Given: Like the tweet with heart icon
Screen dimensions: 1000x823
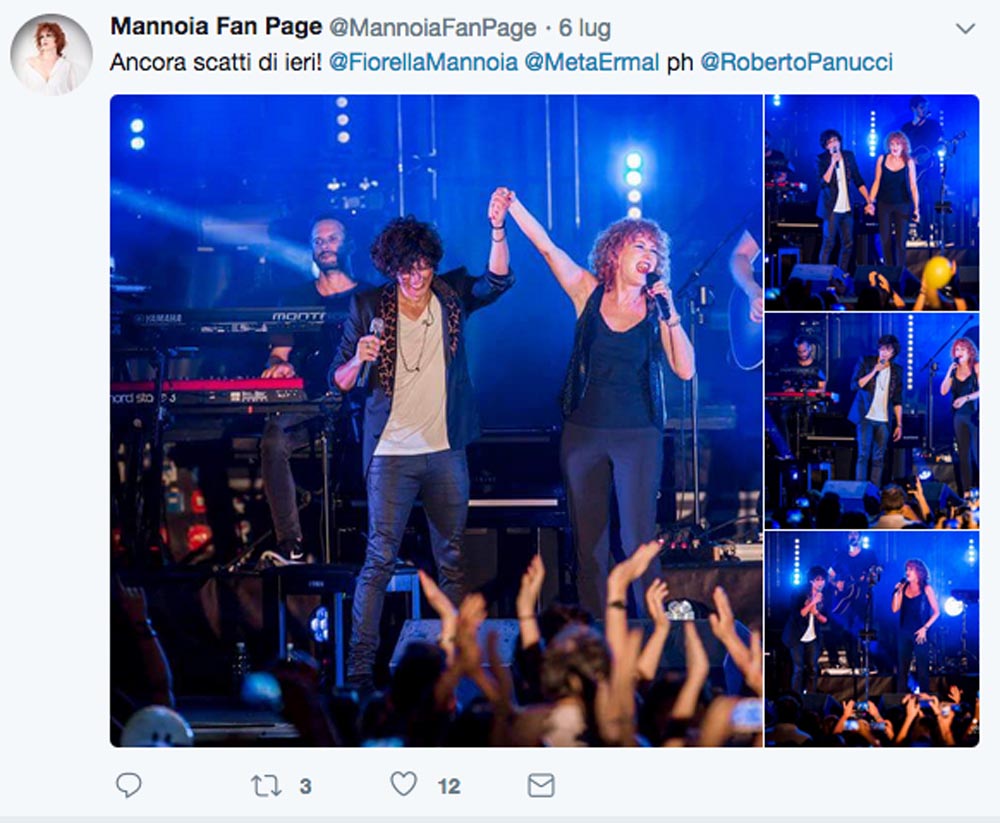Looking at the screenshot, I should pos(404,784).
